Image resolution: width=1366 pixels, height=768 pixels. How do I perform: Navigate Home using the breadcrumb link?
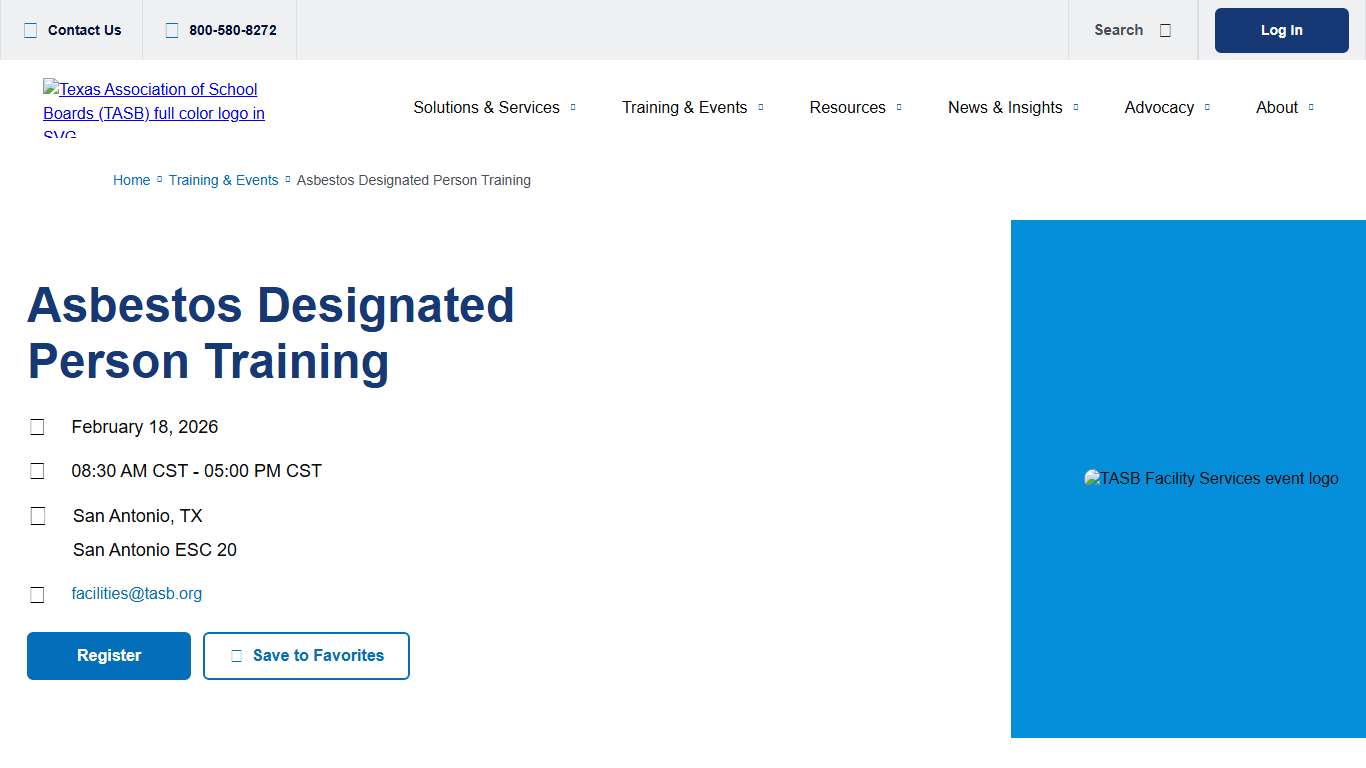131,180
